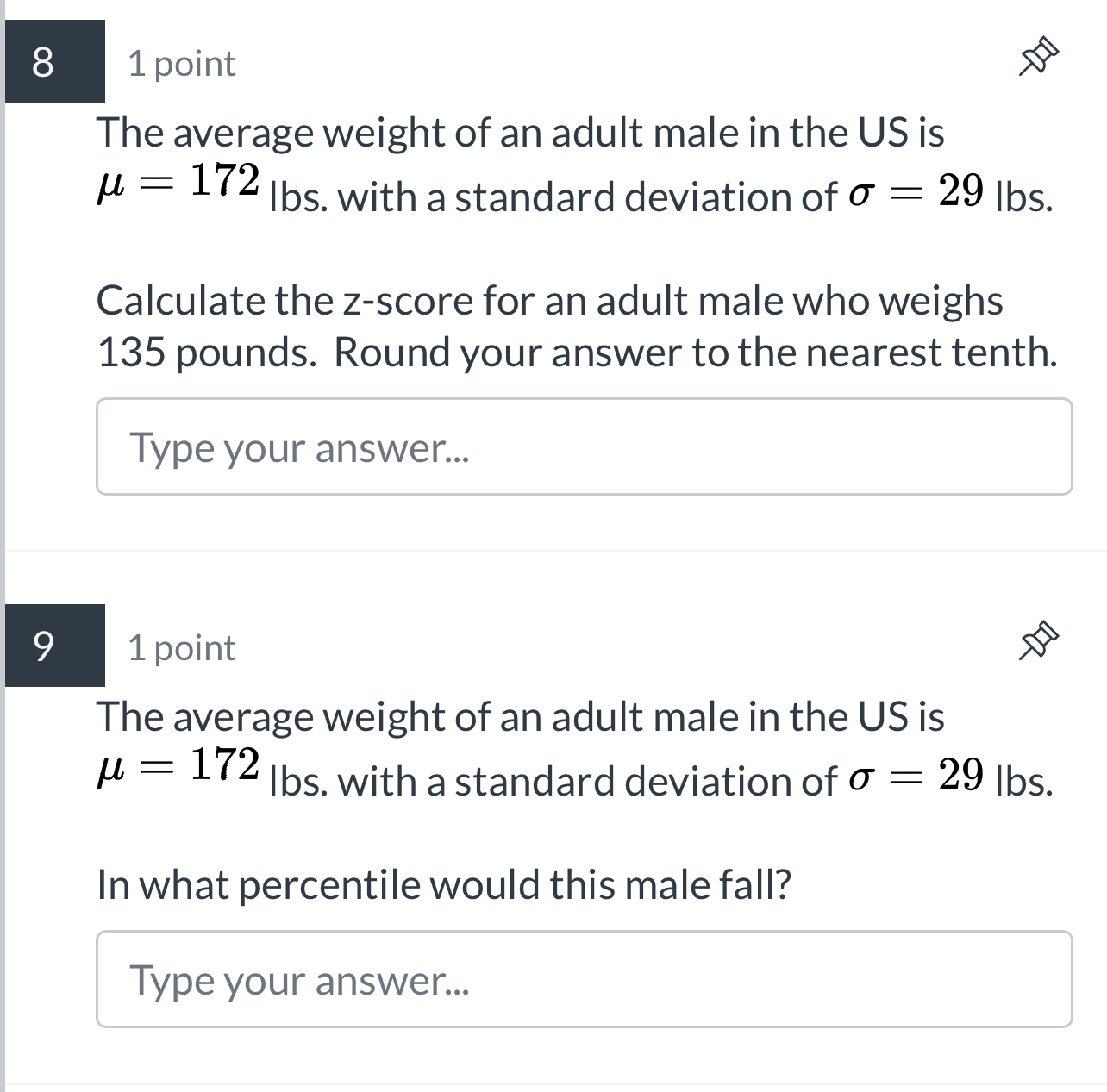The height and width of the screenshot is (1092, 1107).
Task: Click the '1 point' label on question 8
Action: (x=180, y=63)
